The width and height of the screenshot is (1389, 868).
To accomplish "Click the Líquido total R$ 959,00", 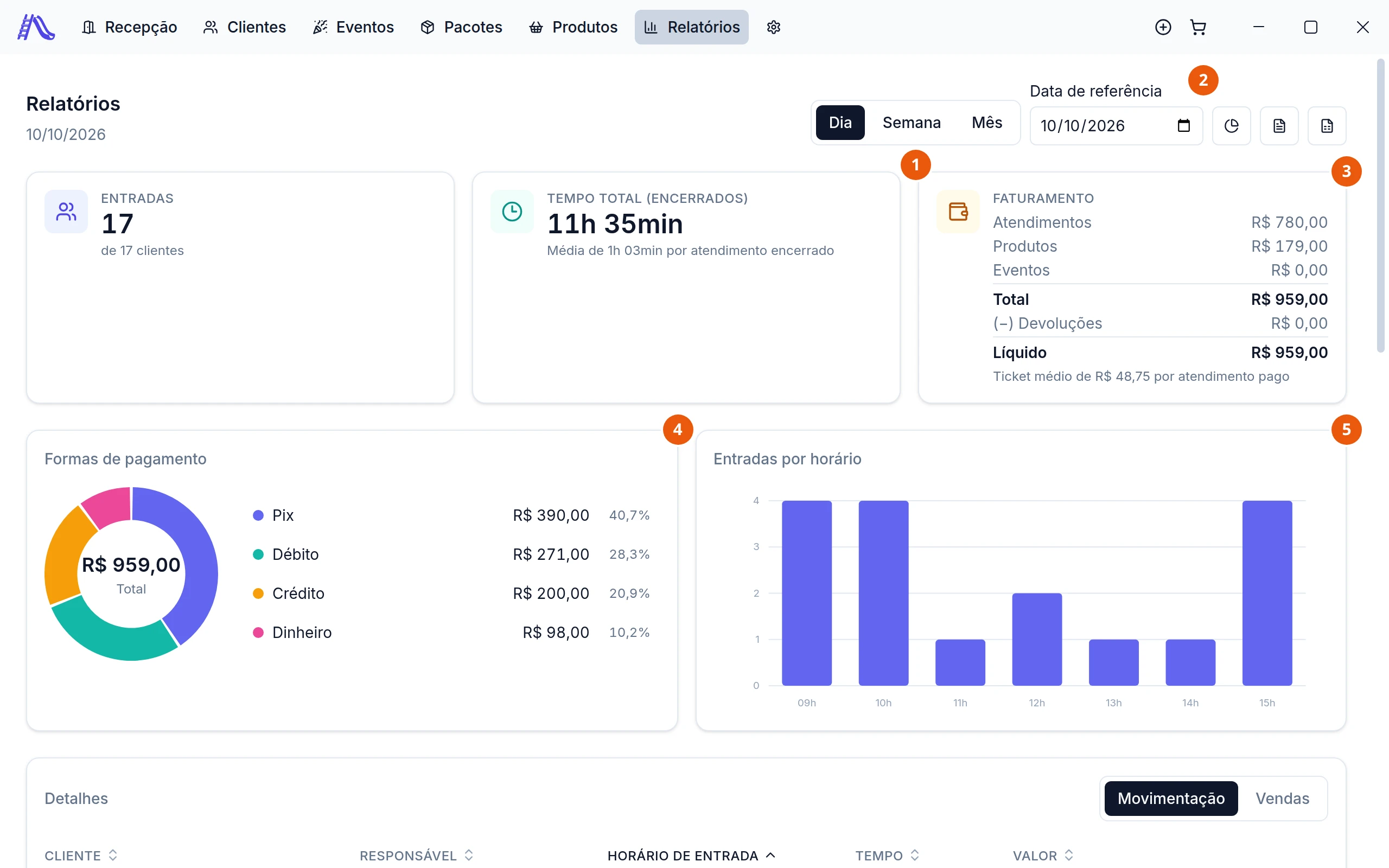I will point(1289,353).
